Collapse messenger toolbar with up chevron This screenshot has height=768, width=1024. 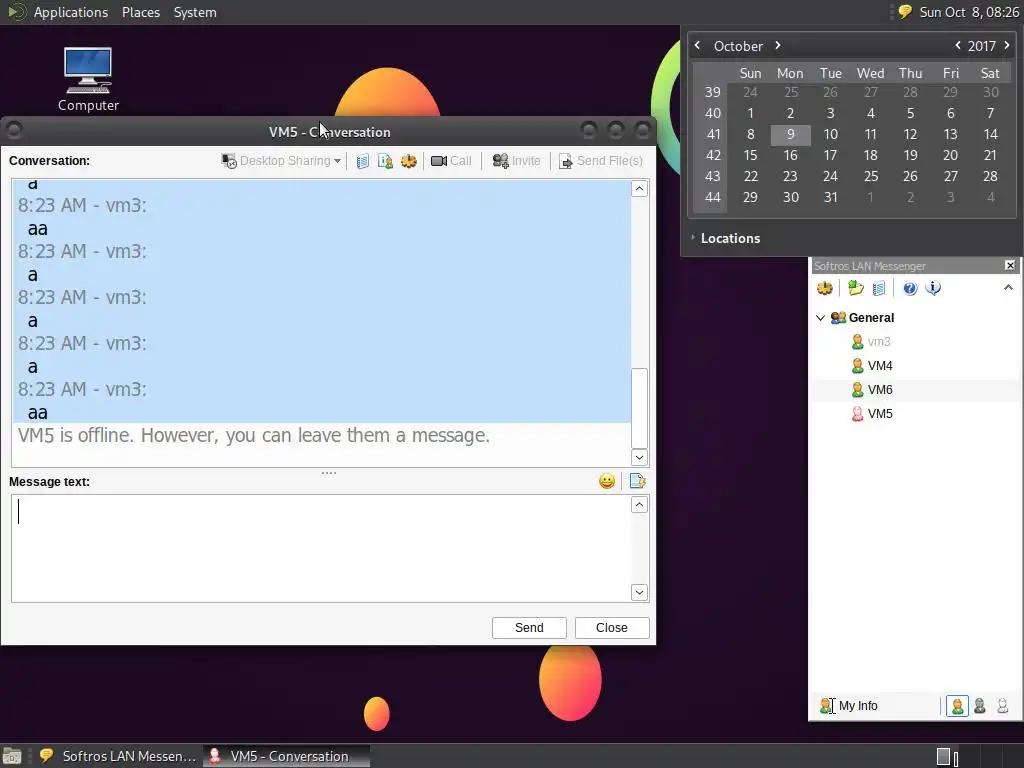1008,287
